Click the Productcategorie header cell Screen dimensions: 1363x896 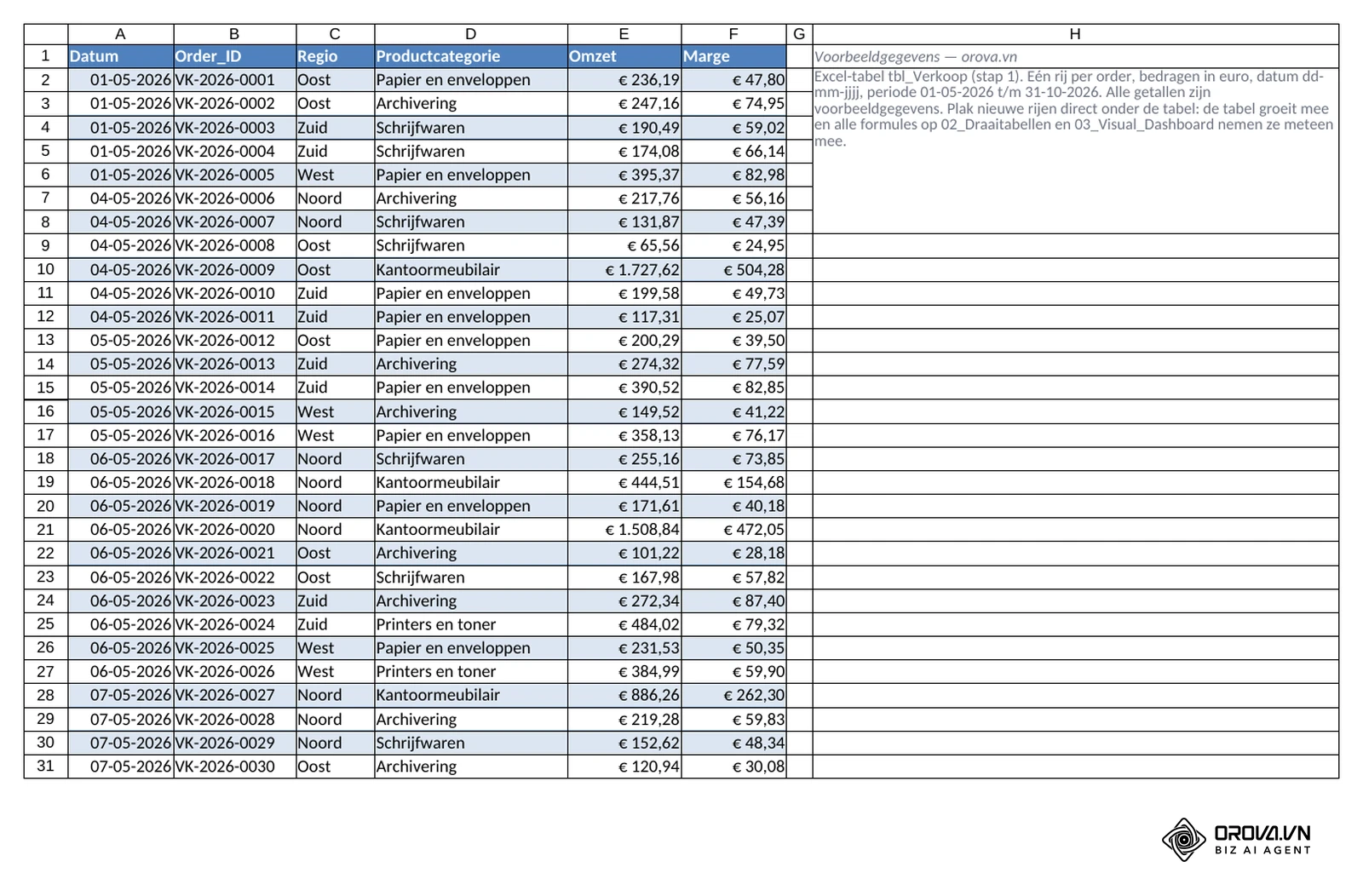coord(471,56)
